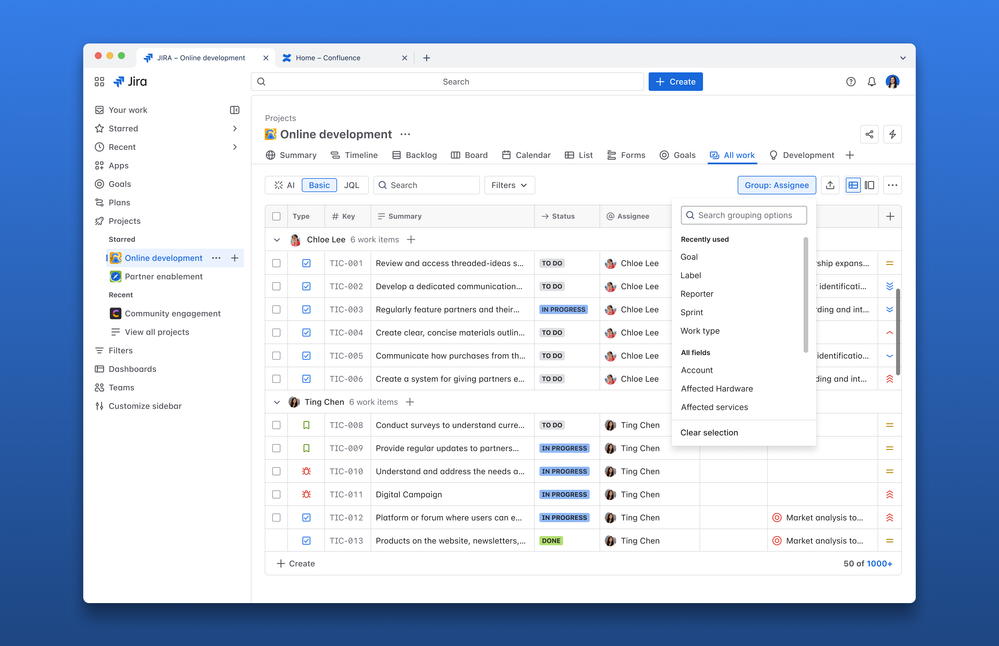Add a column with the plus icon

890,217
